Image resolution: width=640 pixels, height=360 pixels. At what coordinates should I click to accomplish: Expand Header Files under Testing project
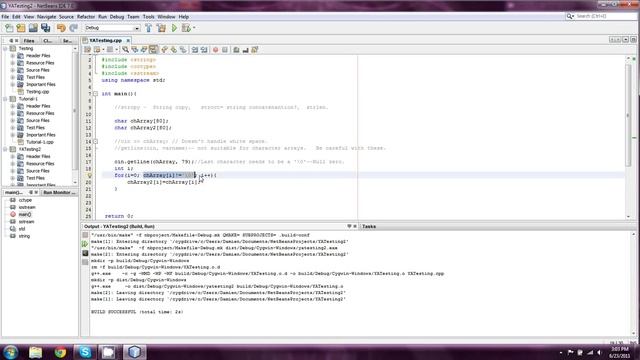click(x=13, y=56)
